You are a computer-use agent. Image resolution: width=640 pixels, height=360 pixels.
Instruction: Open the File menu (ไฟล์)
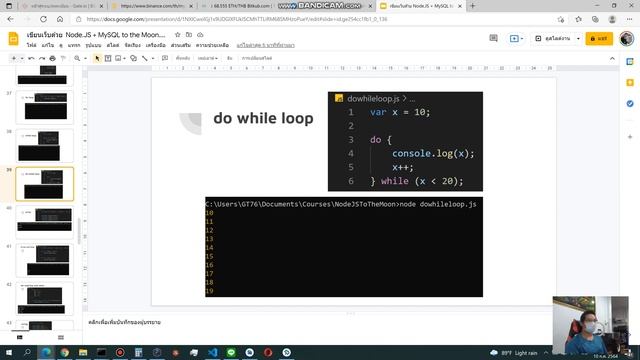click(x=31, y=45)
